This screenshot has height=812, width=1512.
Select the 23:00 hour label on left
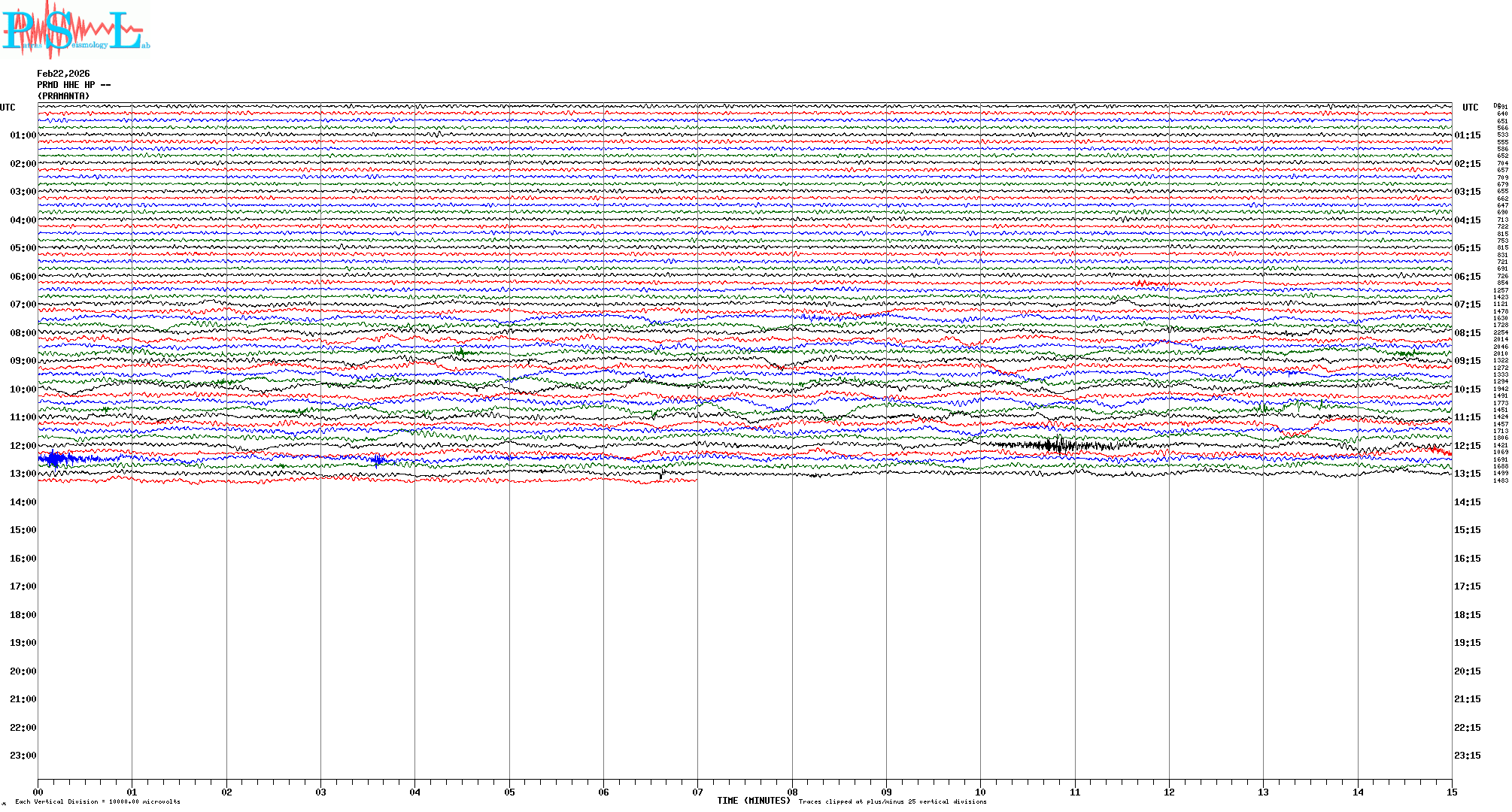tap(23, 756)
